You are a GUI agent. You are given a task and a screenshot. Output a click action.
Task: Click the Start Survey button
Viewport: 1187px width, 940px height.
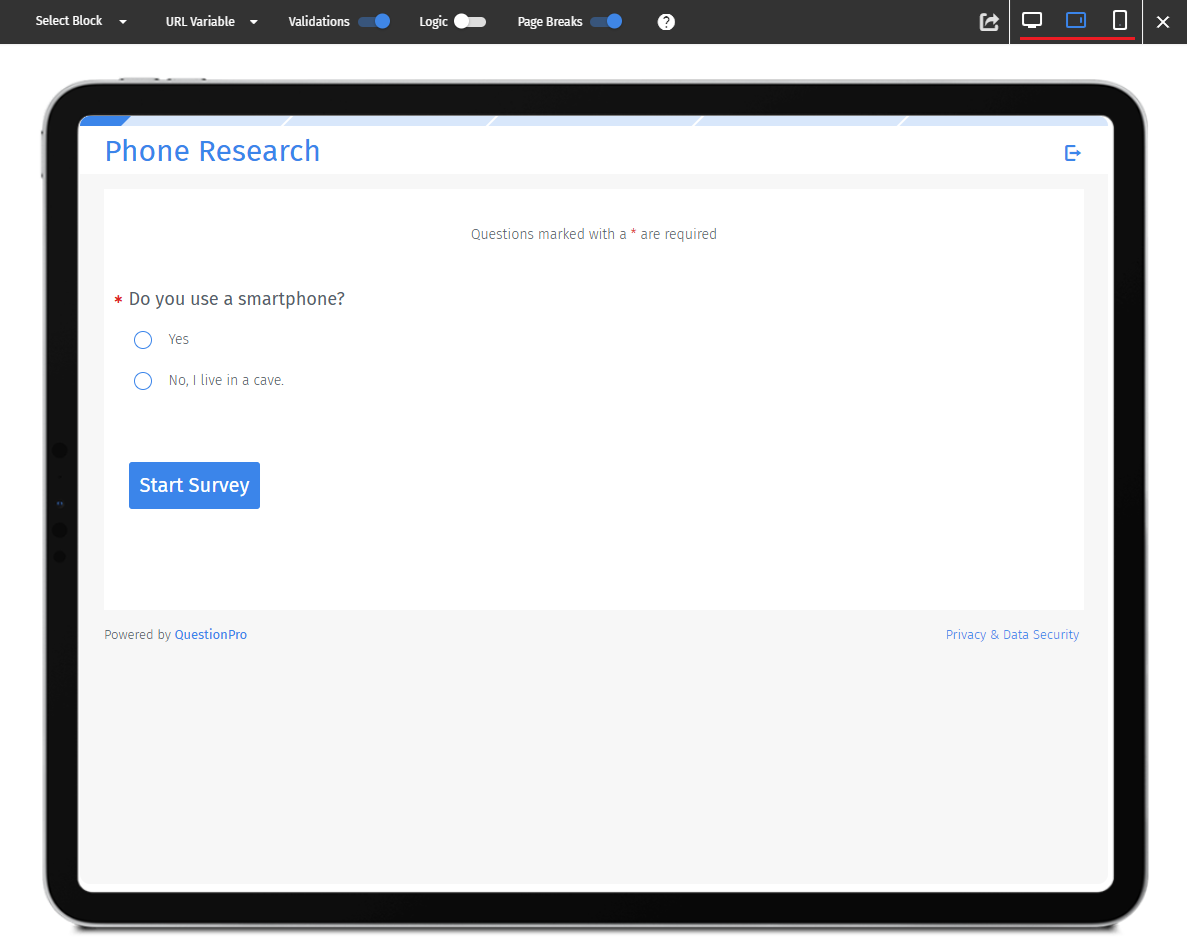(x=194, y=485)
